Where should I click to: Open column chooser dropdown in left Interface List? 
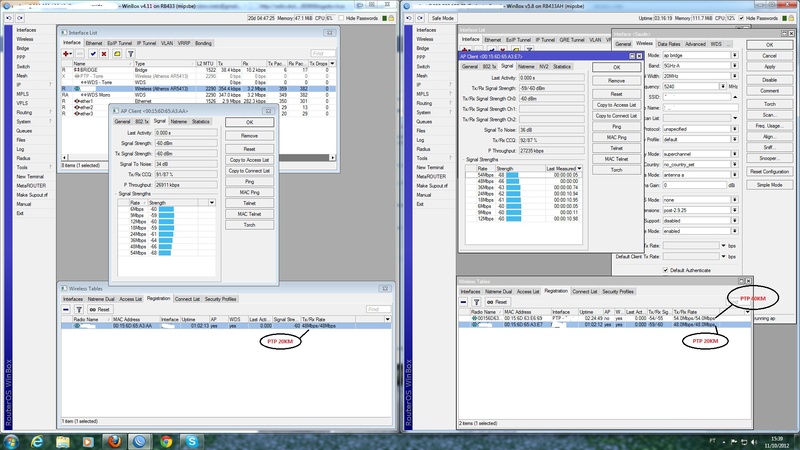pos(332,63)
